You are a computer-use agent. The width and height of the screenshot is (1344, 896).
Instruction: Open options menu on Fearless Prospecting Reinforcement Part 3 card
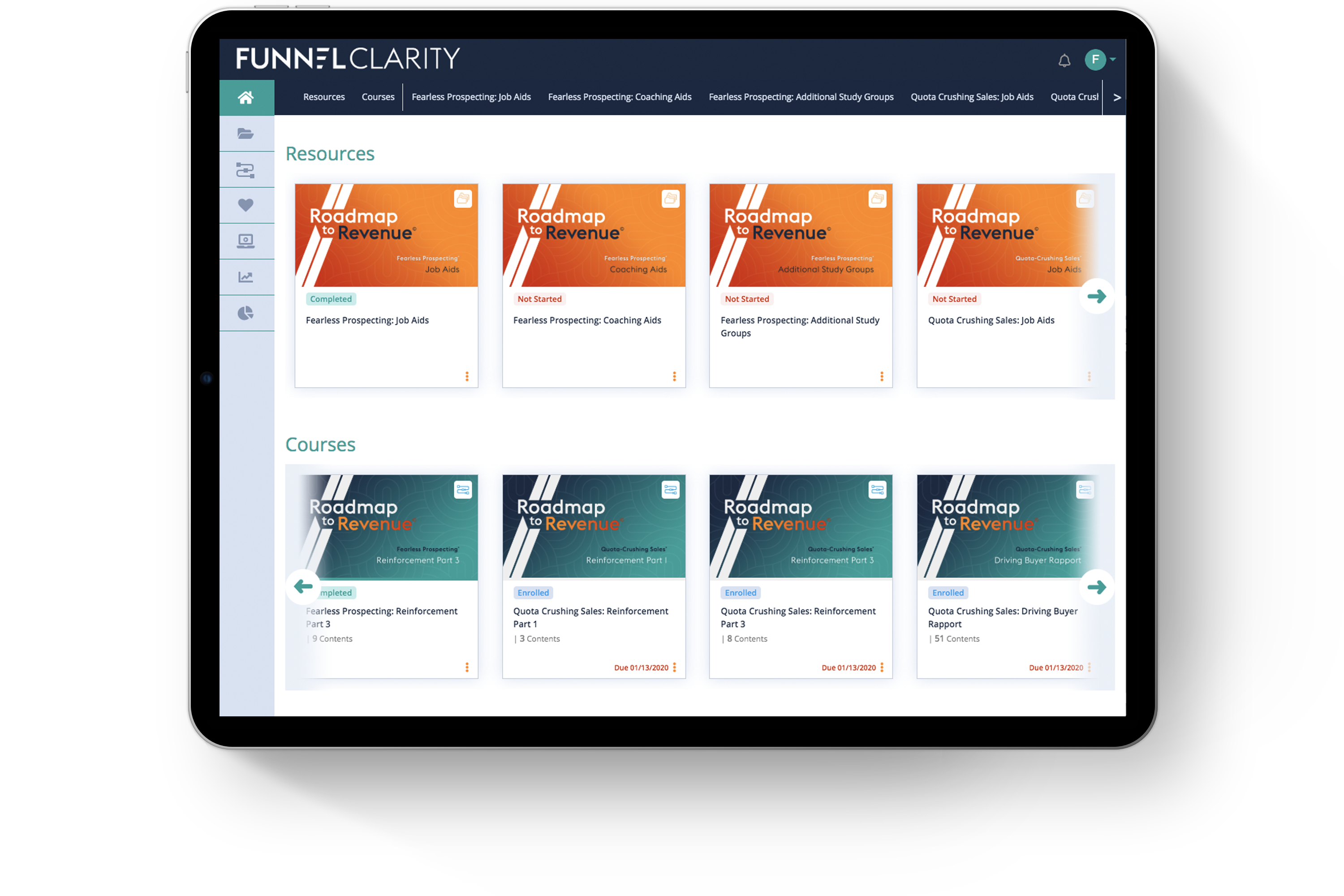pyautogui.click(x=467, y=668)
